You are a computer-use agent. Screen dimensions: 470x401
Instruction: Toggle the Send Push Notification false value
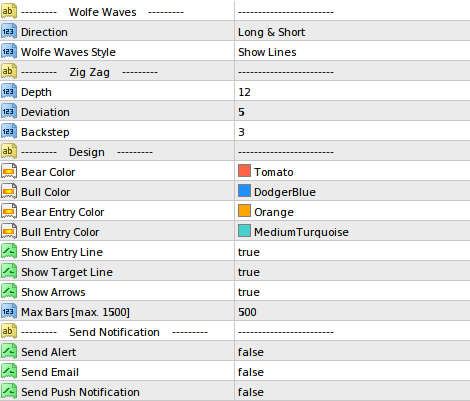[251, 392]
